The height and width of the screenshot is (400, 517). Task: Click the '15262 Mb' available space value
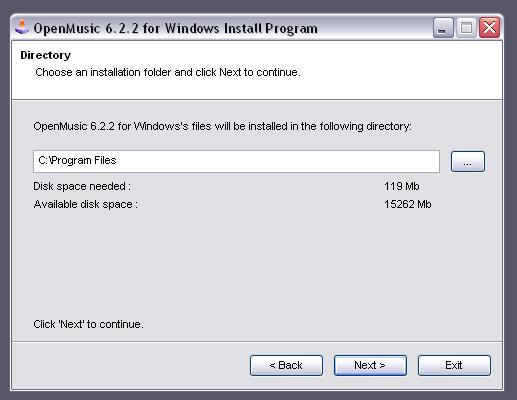(x=408, y=204)
